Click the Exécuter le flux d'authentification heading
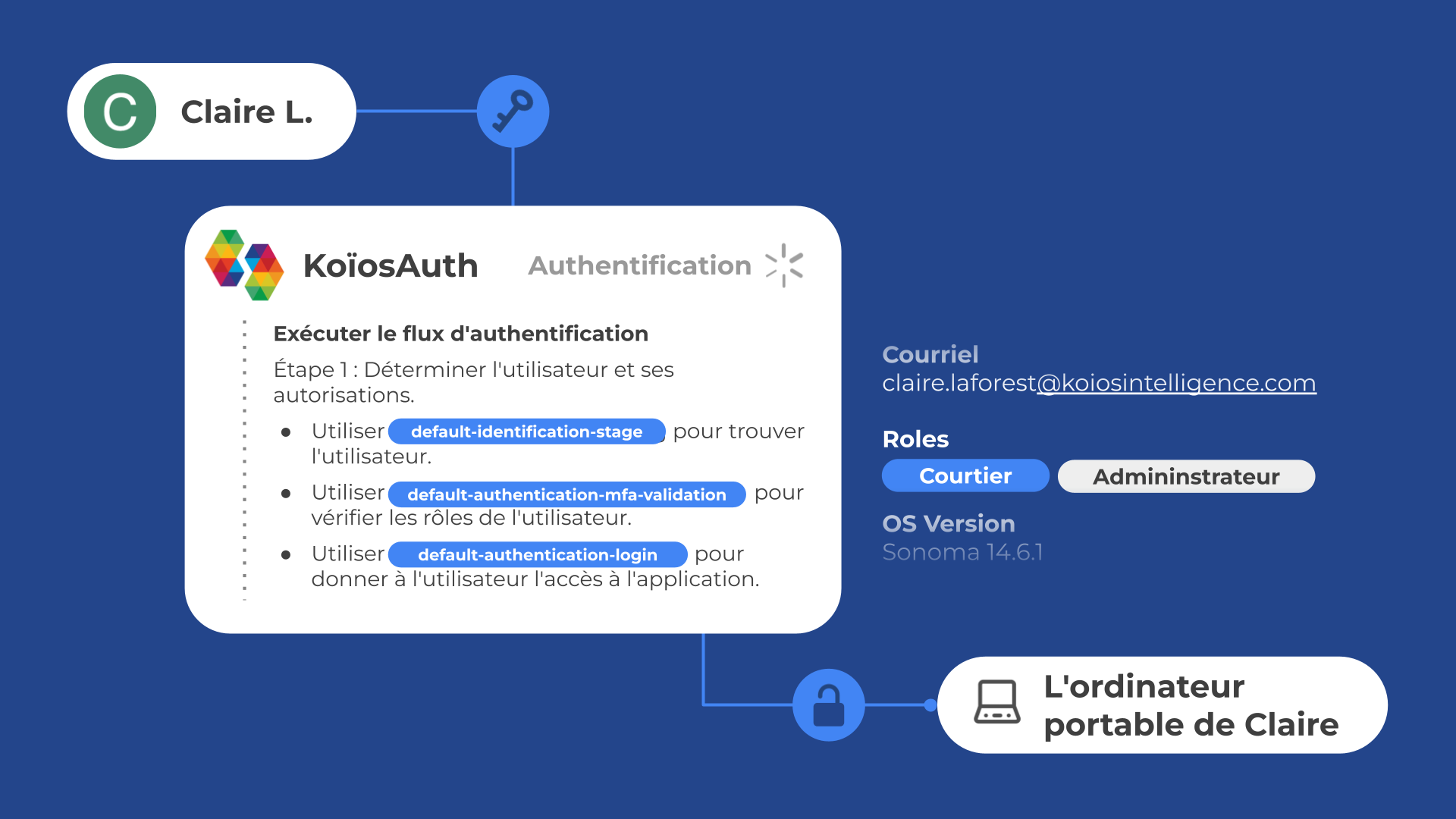 tap(460, 334)
